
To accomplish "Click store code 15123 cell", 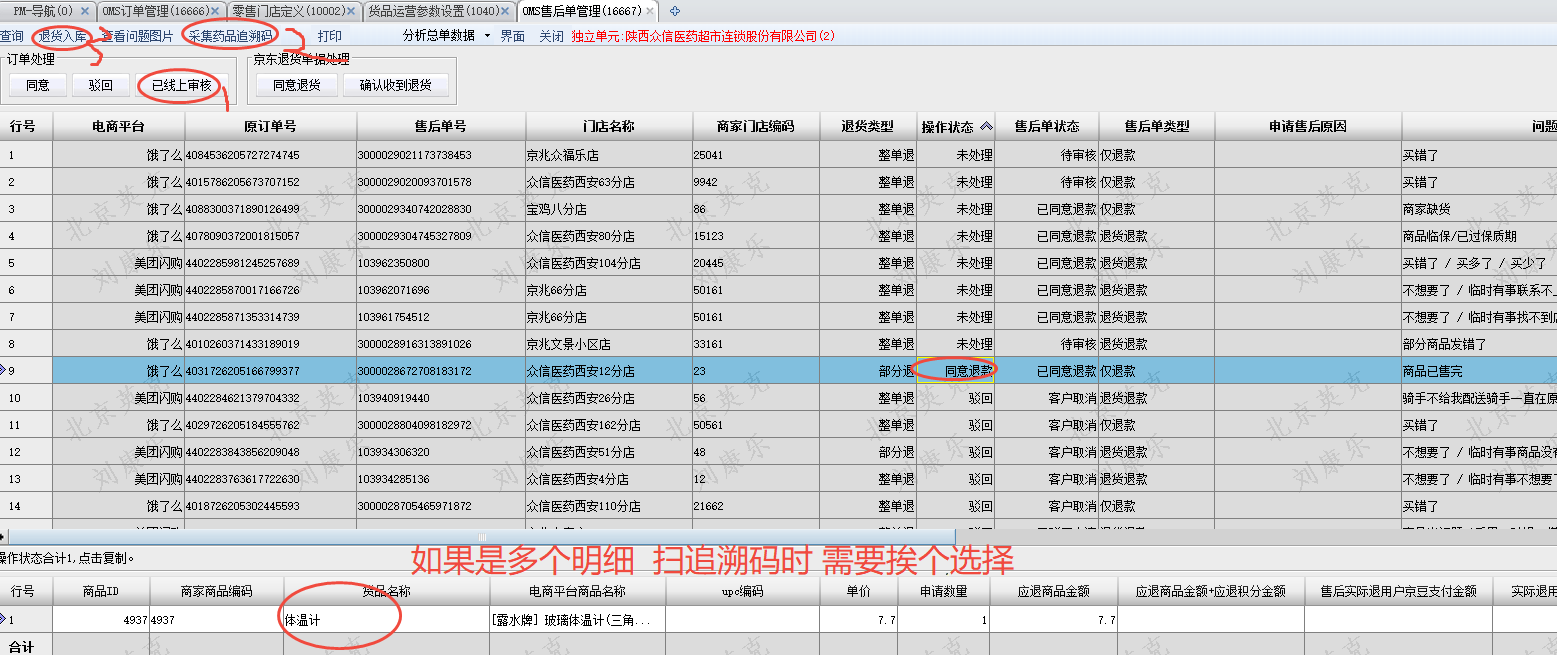I will (x=755, y=236).
